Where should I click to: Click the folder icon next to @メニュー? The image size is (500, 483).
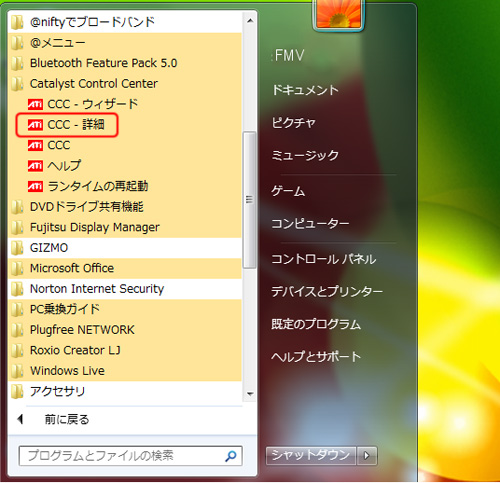17,43
